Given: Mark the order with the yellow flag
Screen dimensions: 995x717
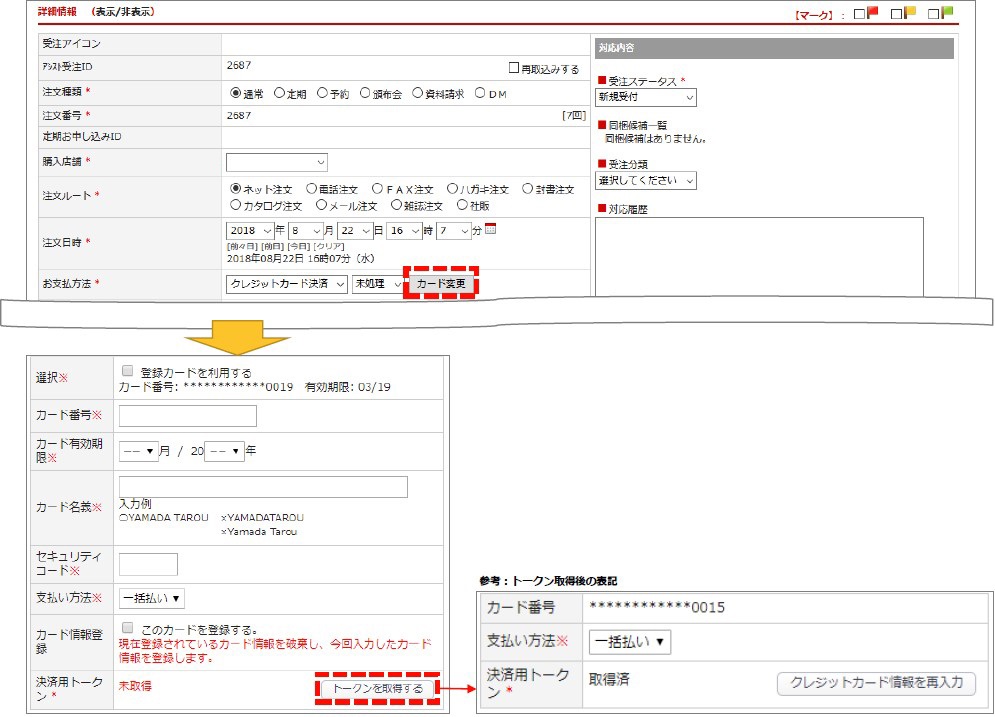Looking at the screenshot, I should tap(897, 14).
